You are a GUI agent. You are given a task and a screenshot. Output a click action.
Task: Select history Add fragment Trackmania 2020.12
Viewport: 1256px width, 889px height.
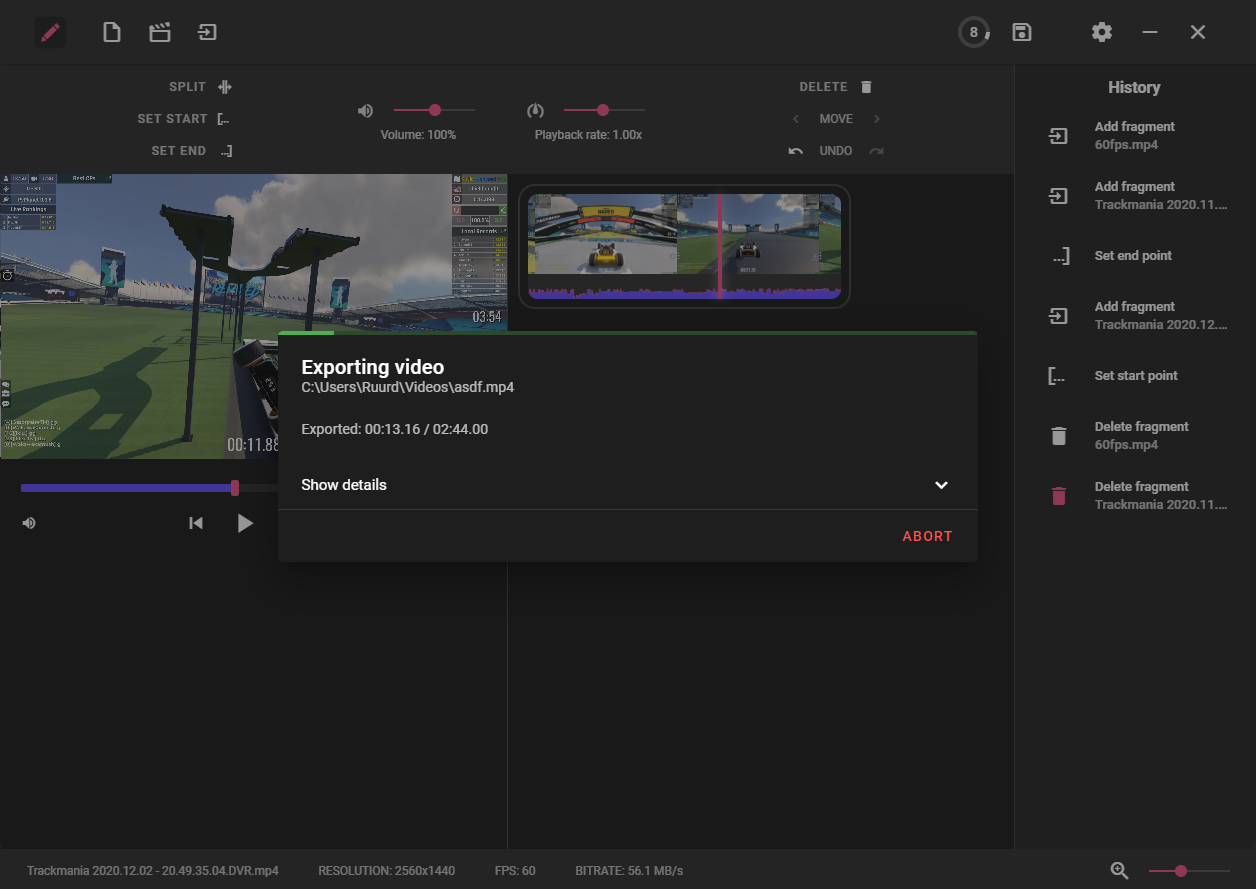(1135, 316)
